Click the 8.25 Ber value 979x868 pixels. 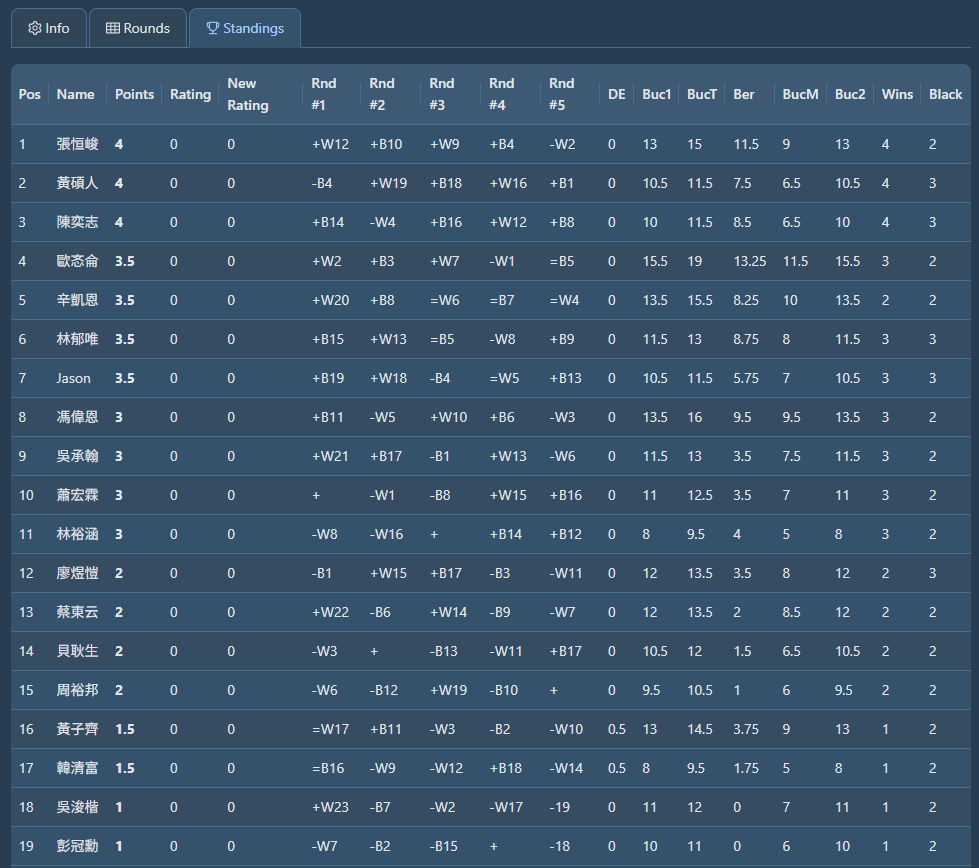click(x=746, y=300)
